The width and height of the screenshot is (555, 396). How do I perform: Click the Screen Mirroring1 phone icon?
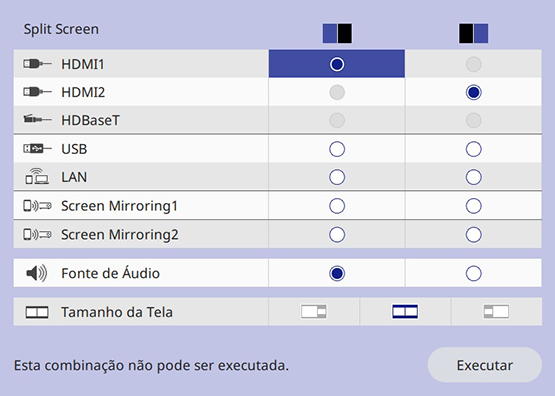(x=37, y=206)
